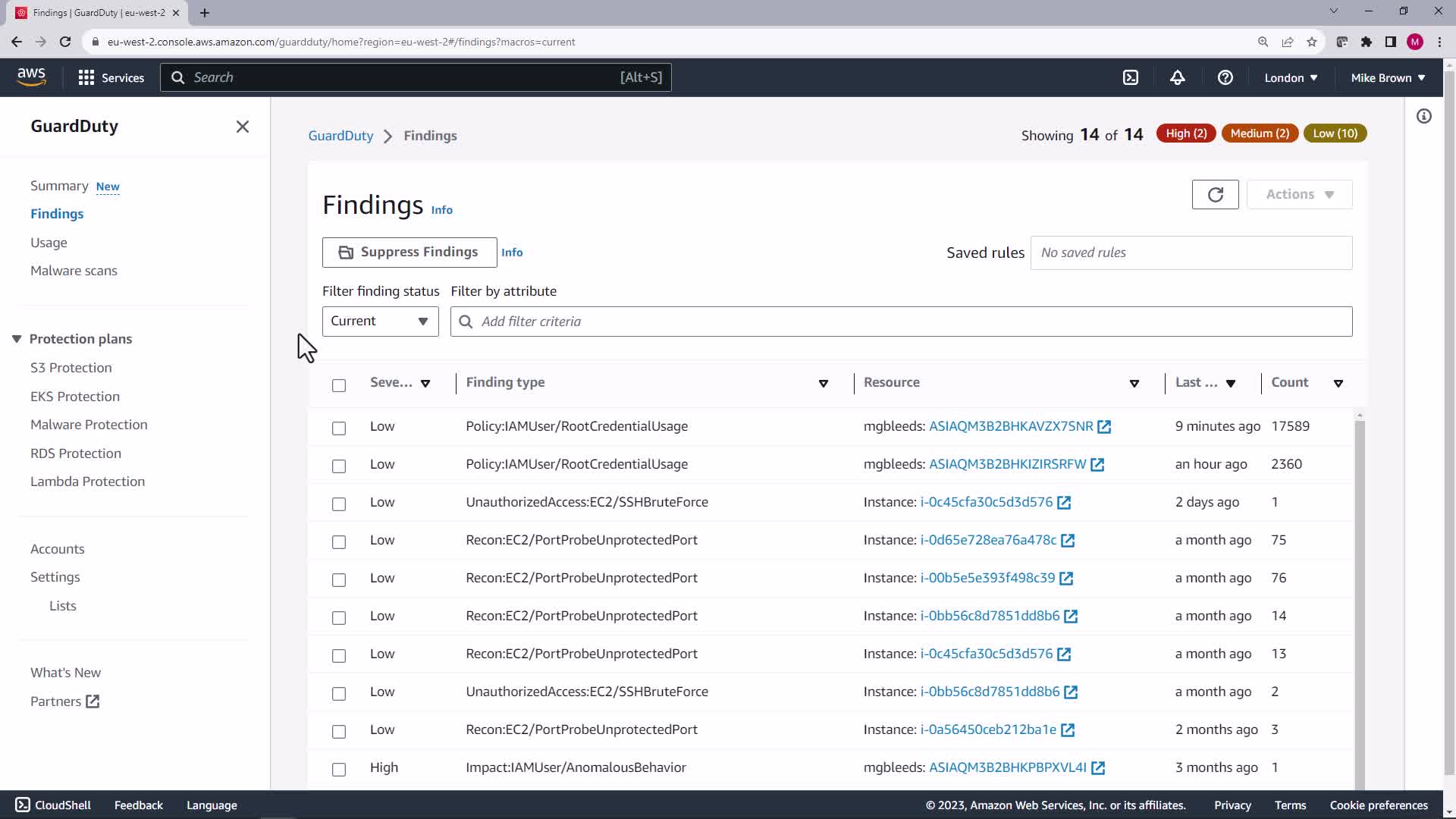Close the GuardDuty side navigation panel
Image resolution: width=1456 pixels, height=819 pixels.
tap(242, 127)
